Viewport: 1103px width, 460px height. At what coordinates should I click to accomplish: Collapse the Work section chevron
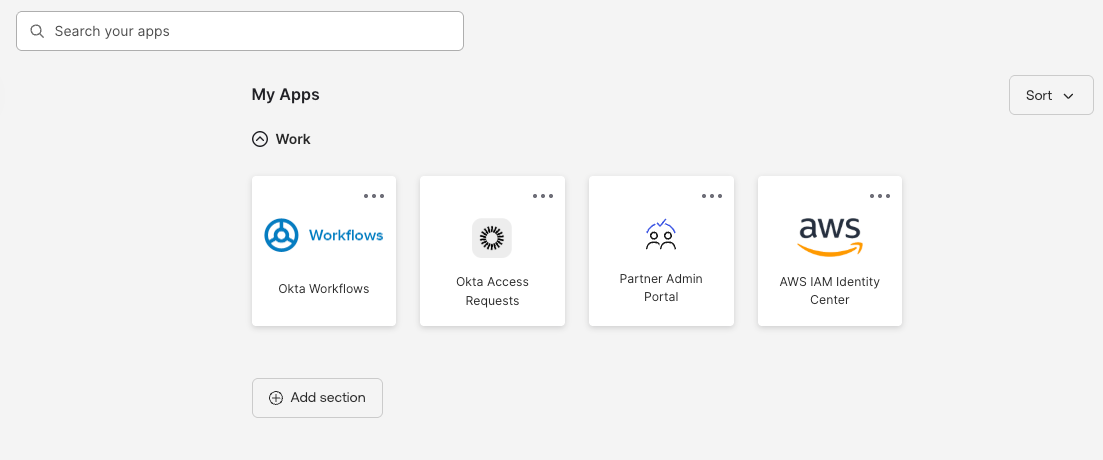[260, 139]
